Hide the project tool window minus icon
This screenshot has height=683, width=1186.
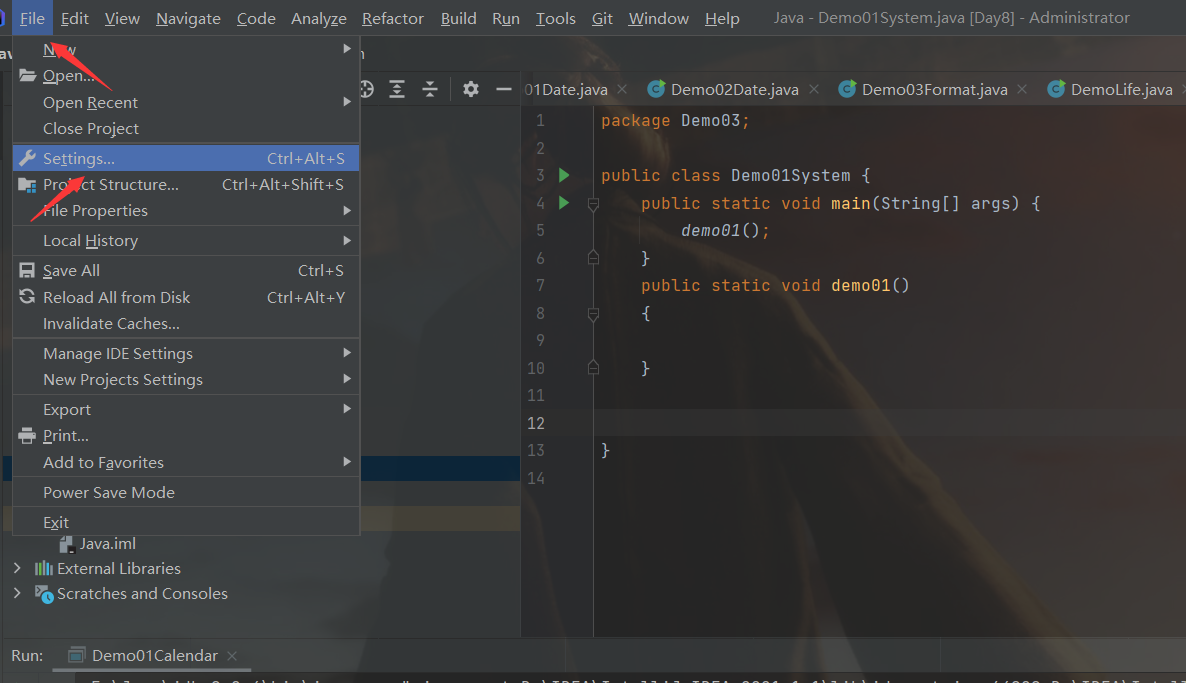(504, 89)
